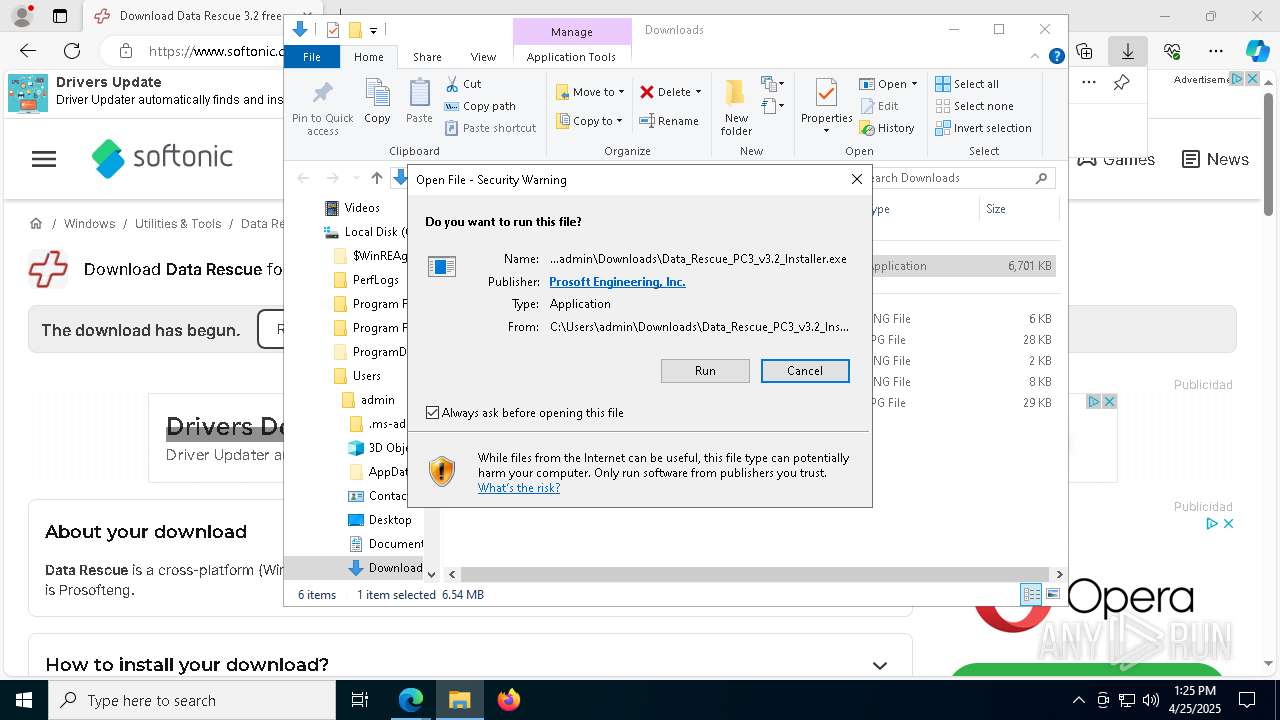
Task: Click Edit in the Open group
Action: 878,106
